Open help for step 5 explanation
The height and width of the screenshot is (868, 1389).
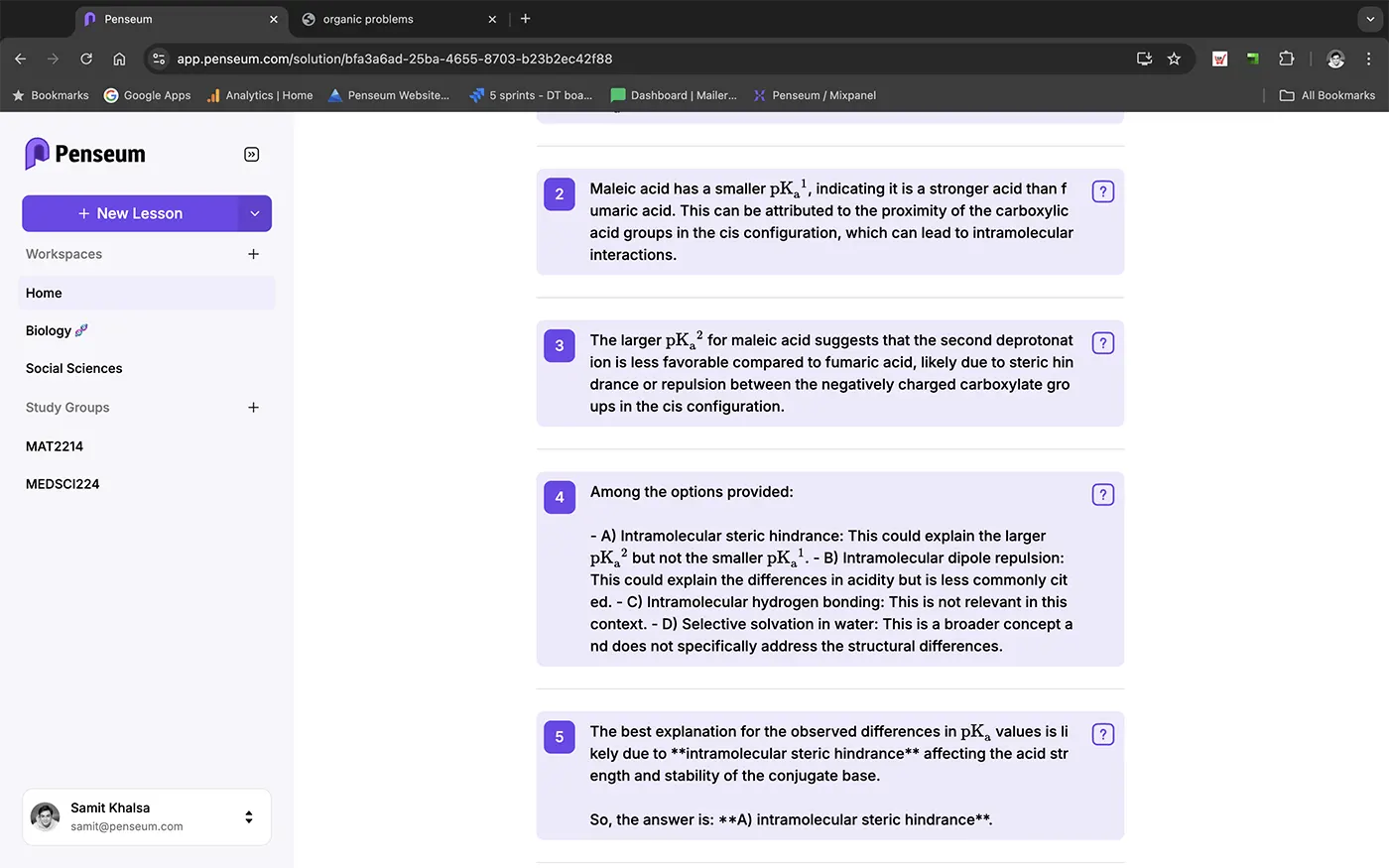tap(1102, 735)
